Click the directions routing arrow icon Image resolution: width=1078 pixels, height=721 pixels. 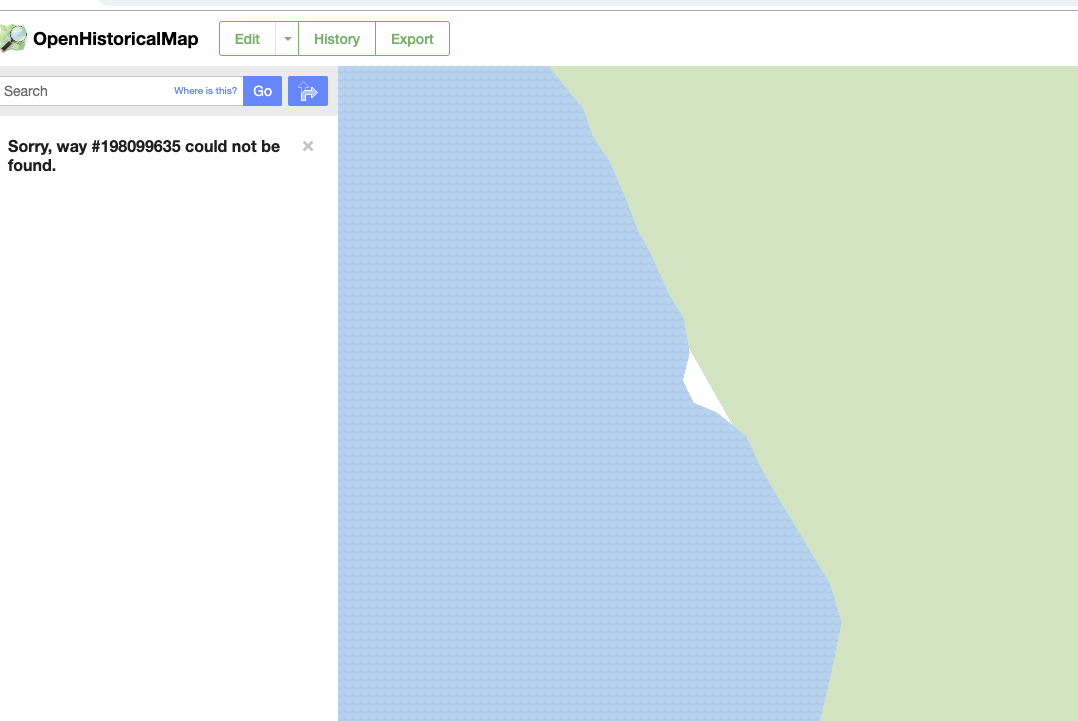point(307,90)
